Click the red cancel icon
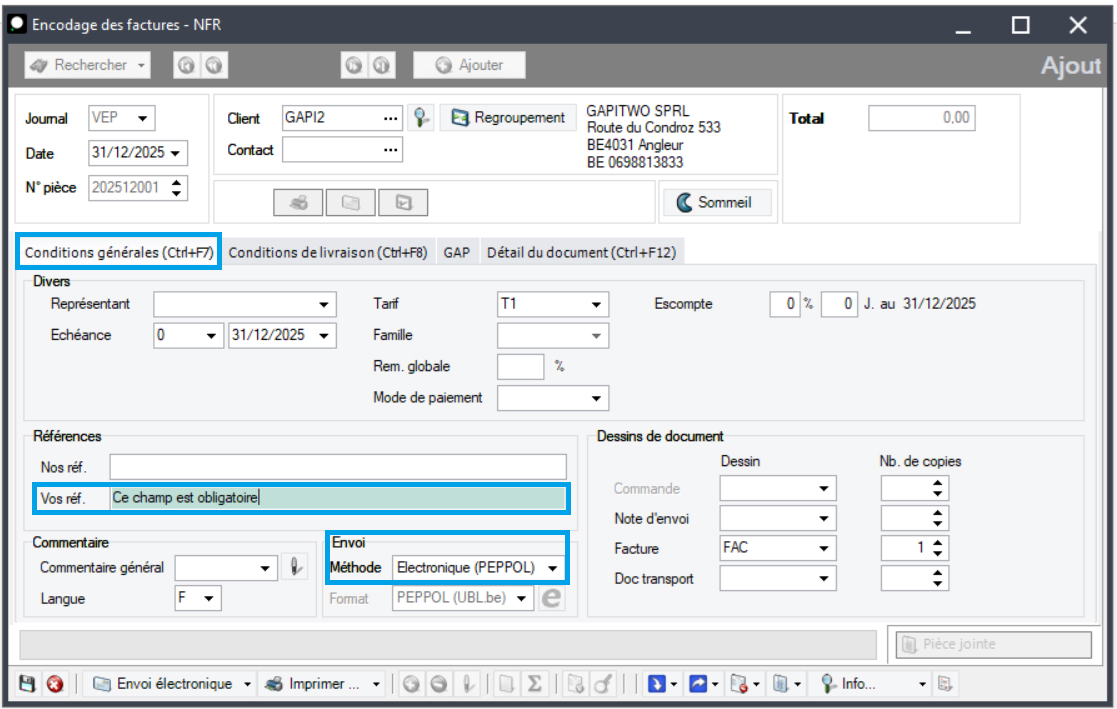Image resolution: width=1117 pixels, height=709 pixels. coord(55,684)
